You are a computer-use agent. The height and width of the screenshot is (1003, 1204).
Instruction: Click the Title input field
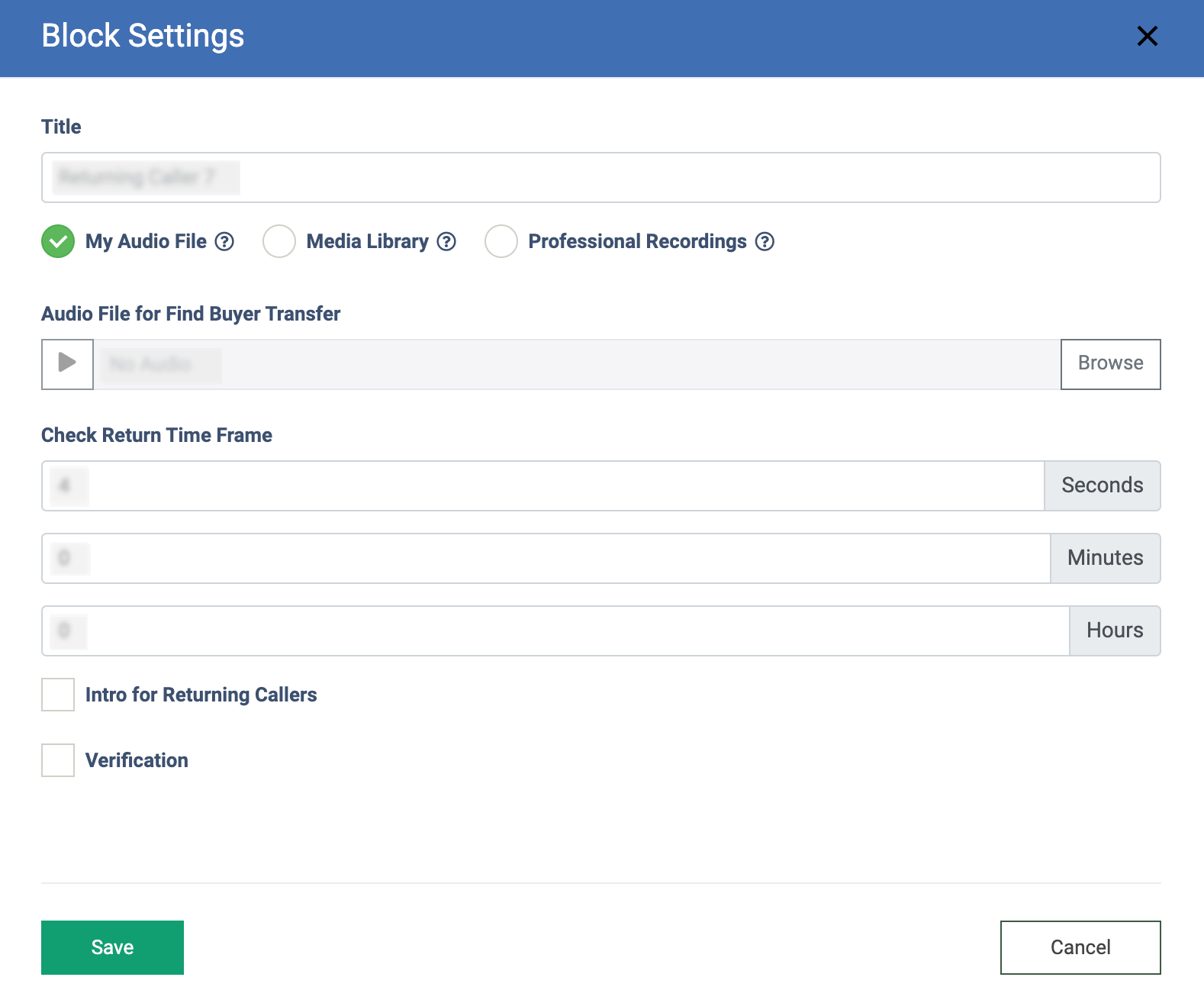600,178
